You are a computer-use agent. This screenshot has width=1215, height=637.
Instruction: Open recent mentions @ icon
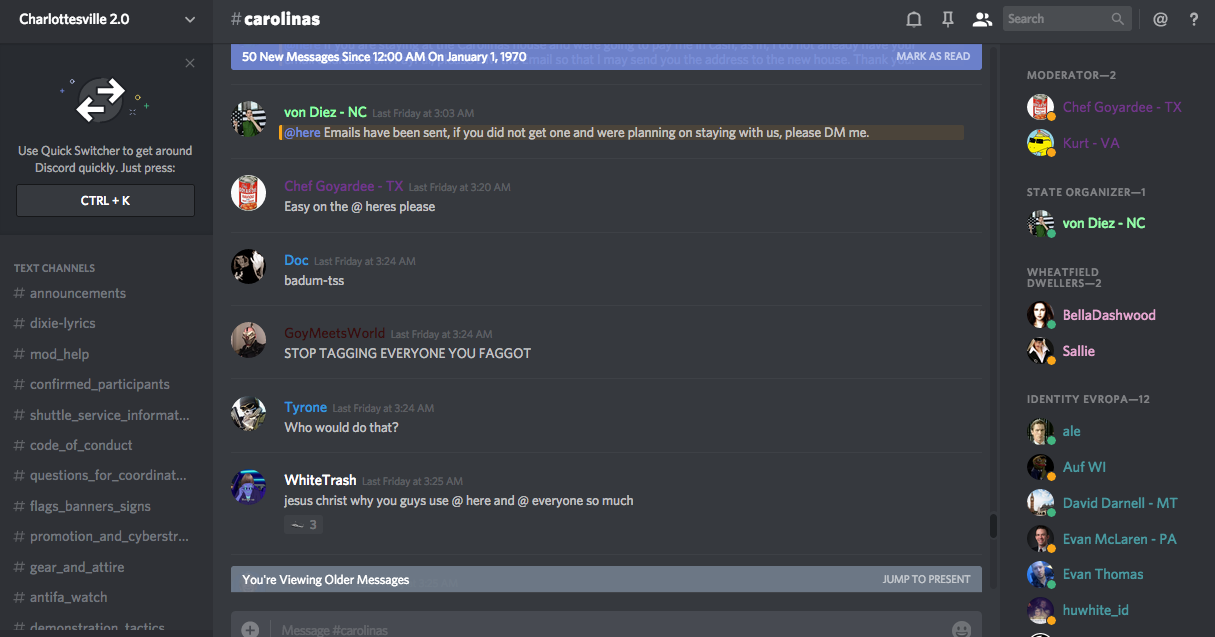[1160, 19]
